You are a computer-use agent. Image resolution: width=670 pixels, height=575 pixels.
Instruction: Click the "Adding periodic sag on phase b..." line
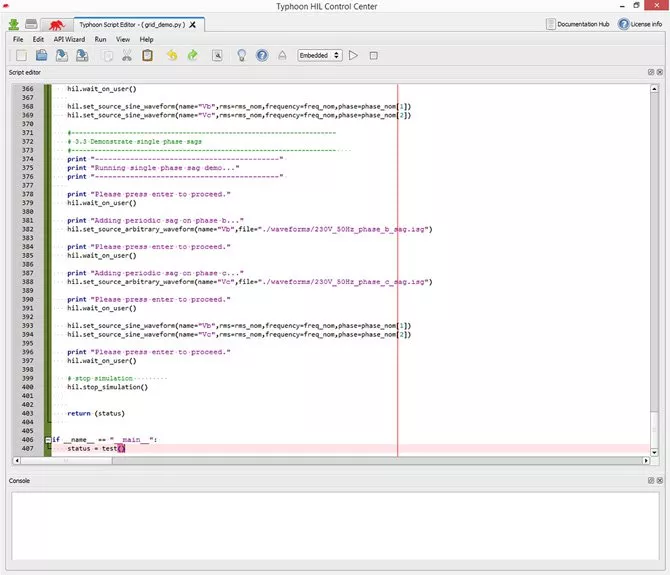(x=155, y=220)
